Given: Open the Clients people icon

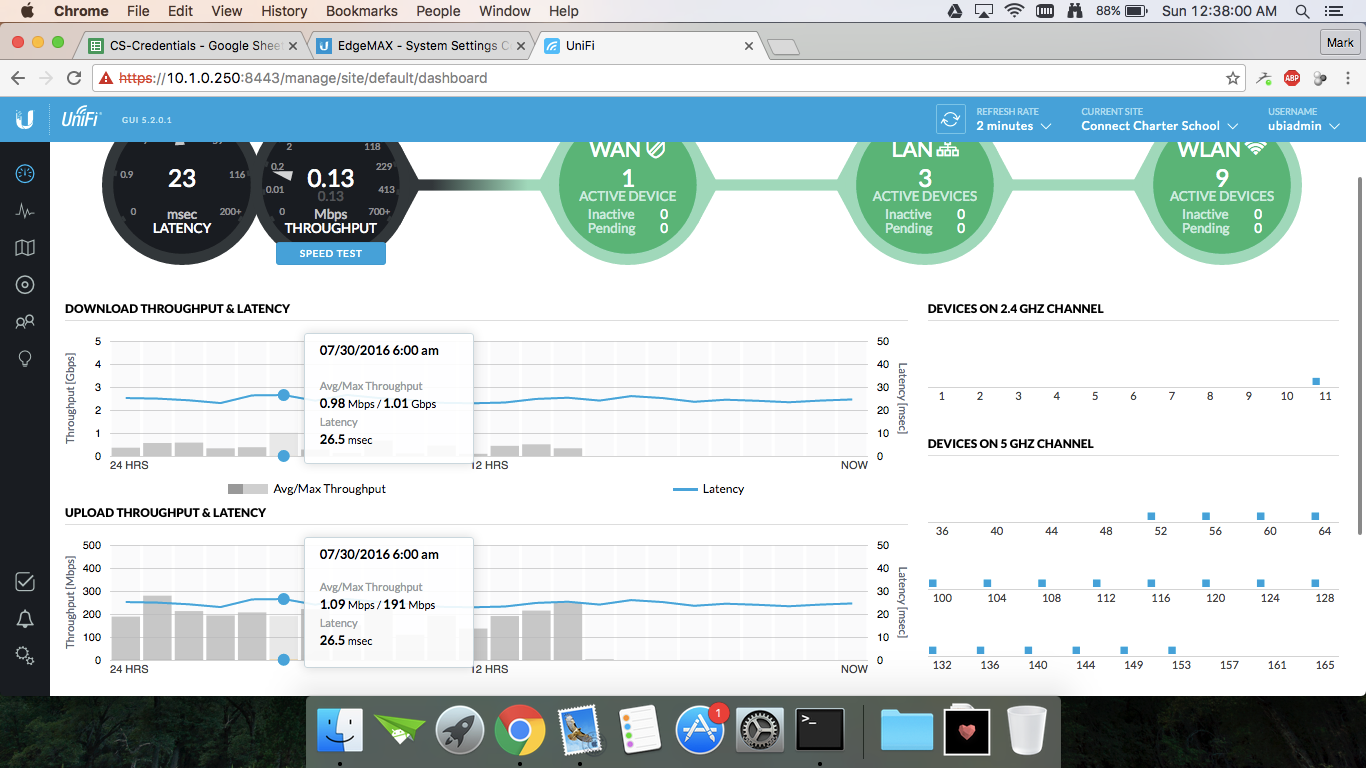Looking at the screenshot, I should [x=25, y=322].
